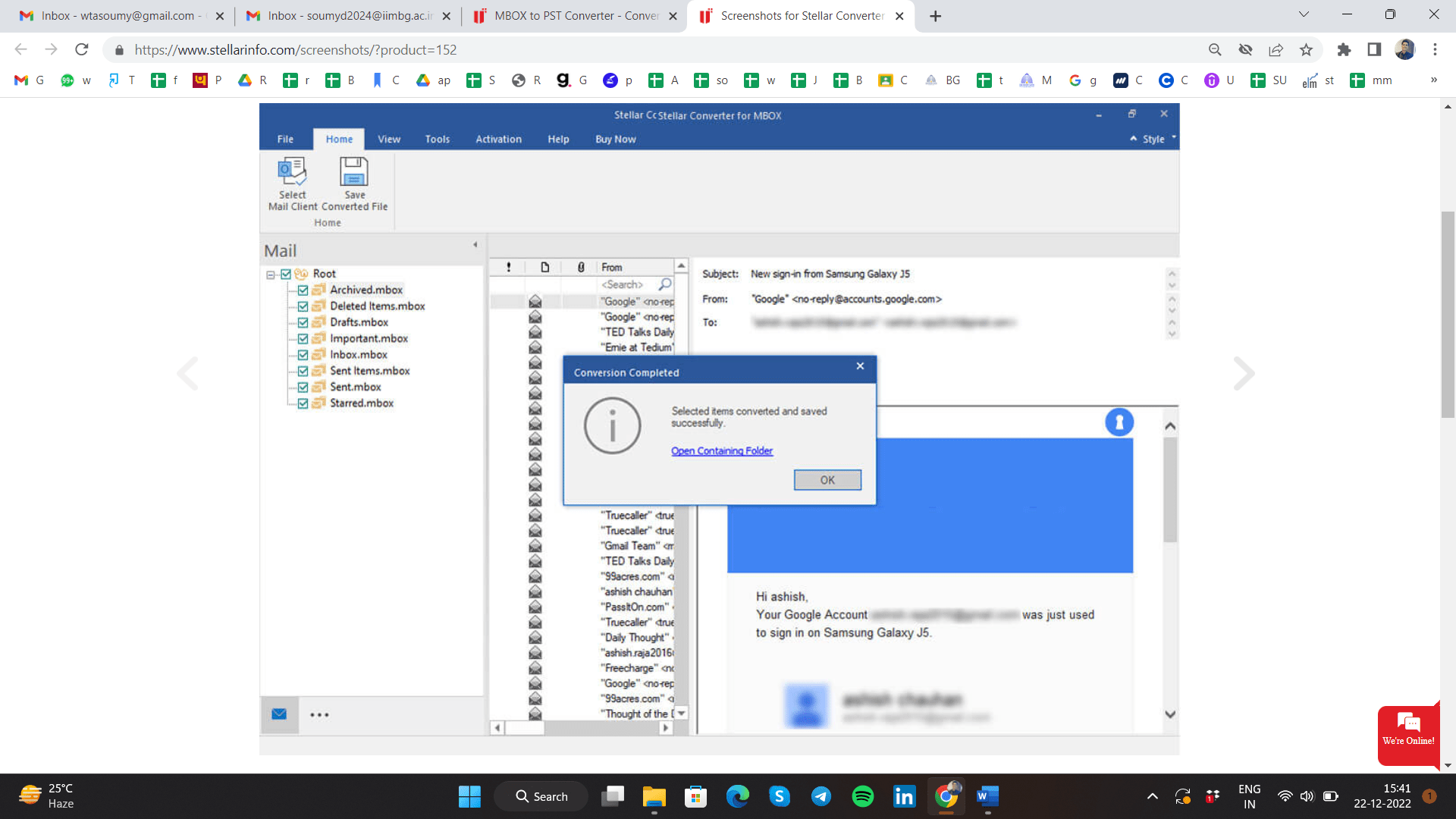Click the search magnifier in mail list
This screenshot has width=1456, height=819.
pos(665,284)
